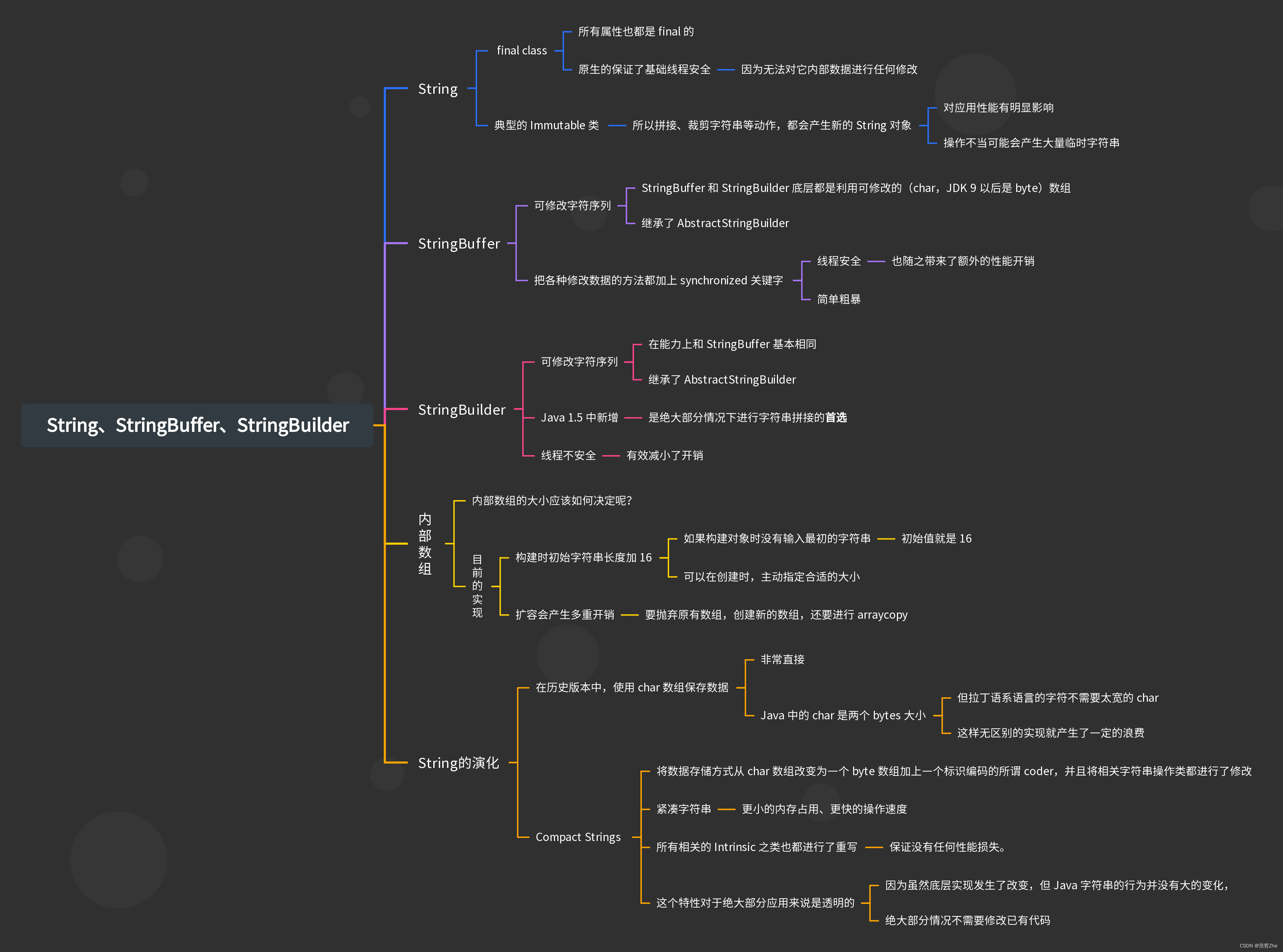
Task: Click node 因为无法对它内部数据进行任何修改
Action: [829, 69]
